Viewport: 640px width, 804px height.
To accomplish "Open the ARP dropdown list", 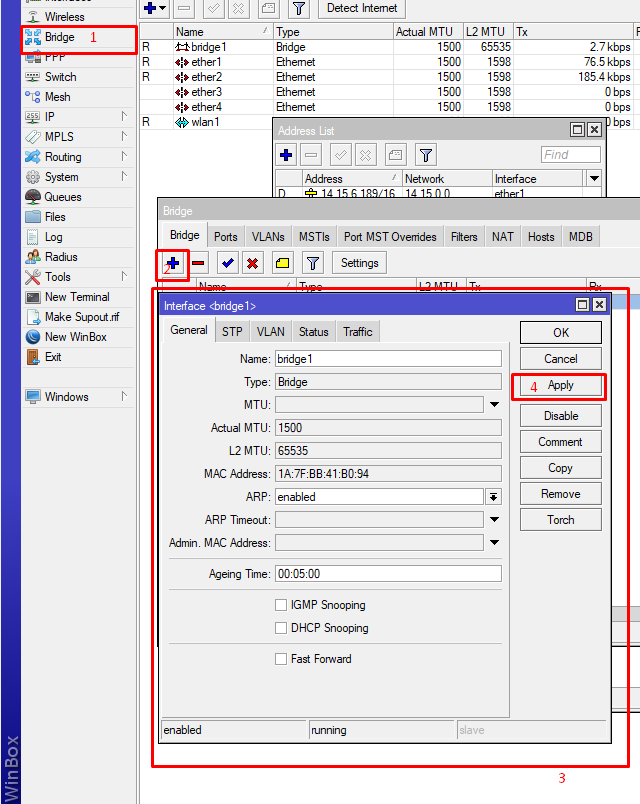I will coord(493,497).
